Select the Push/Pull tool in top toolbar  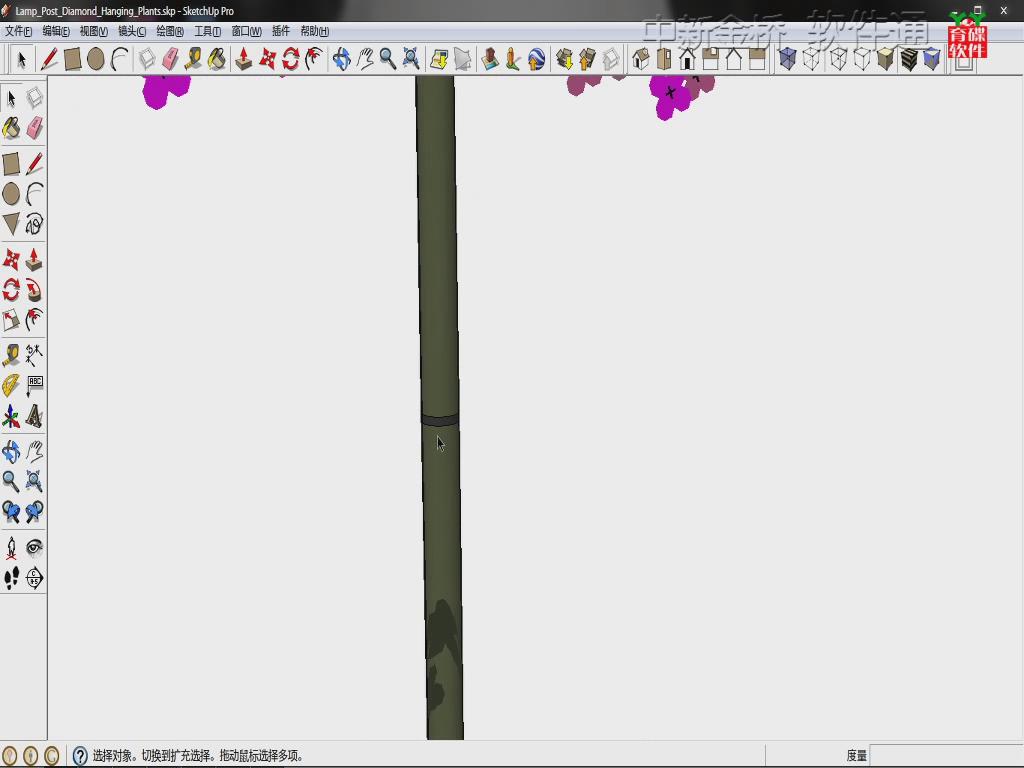(x=244, y=59)
